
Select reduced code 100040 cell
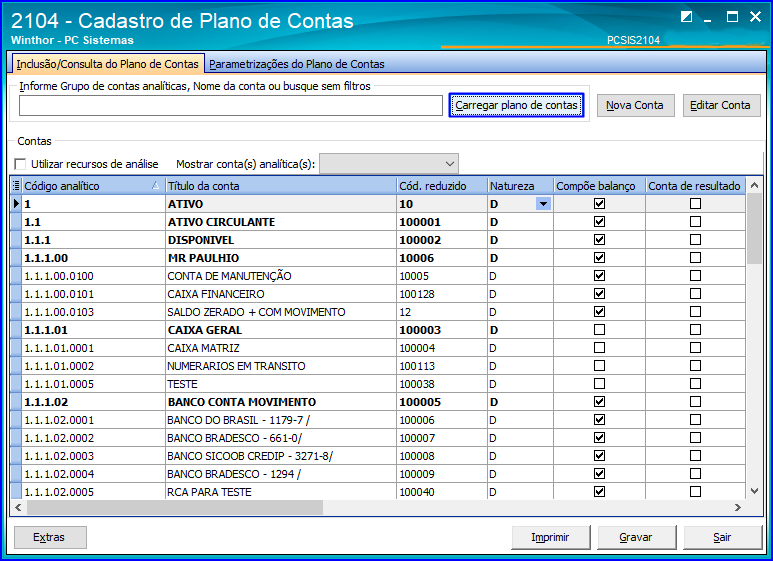click(442, 491)
